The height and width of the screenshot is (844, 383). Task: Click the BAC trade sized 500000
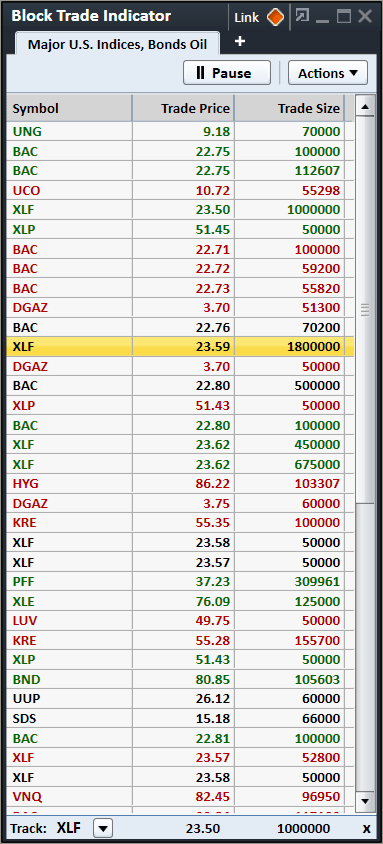[x=180, y=386]
